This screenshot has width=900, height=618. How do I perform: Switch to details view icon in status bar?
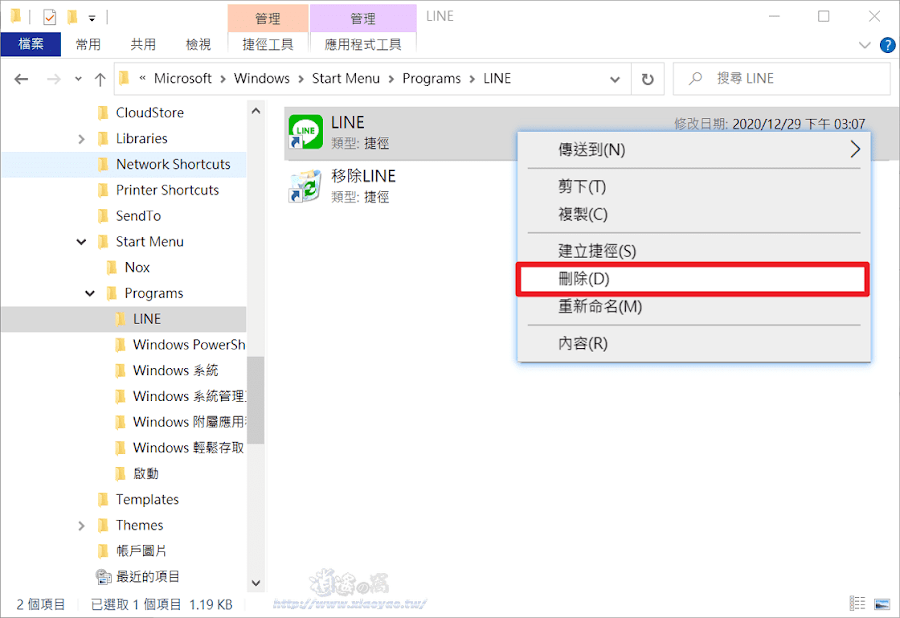[858, 603]
